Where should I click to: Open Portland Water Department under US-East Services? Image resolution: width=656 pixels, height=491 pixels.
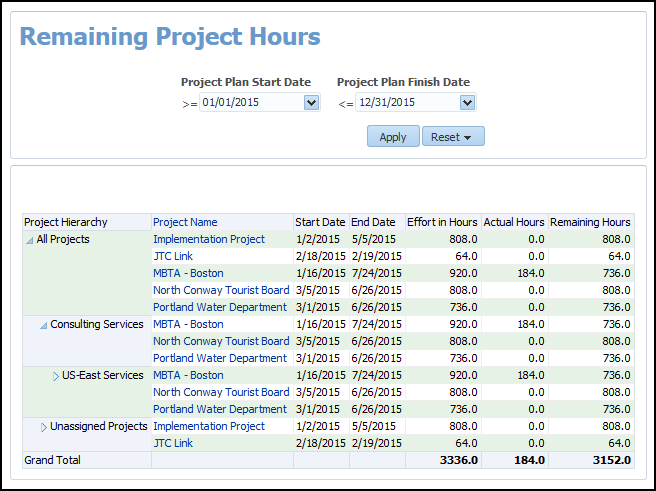tap(220, 409)
